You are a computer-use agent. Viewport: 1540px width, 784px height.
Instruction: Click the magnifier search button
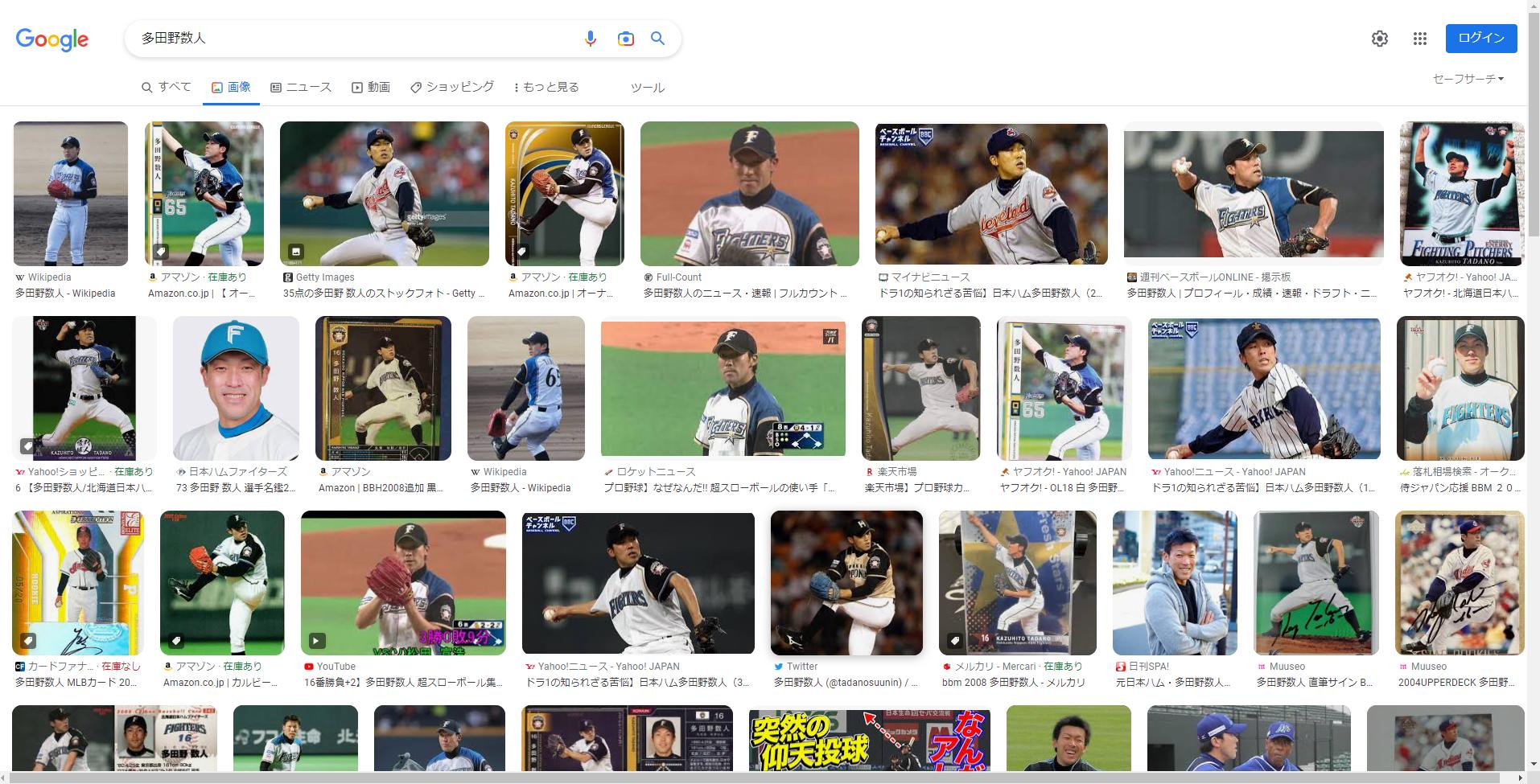click(657, 39)
